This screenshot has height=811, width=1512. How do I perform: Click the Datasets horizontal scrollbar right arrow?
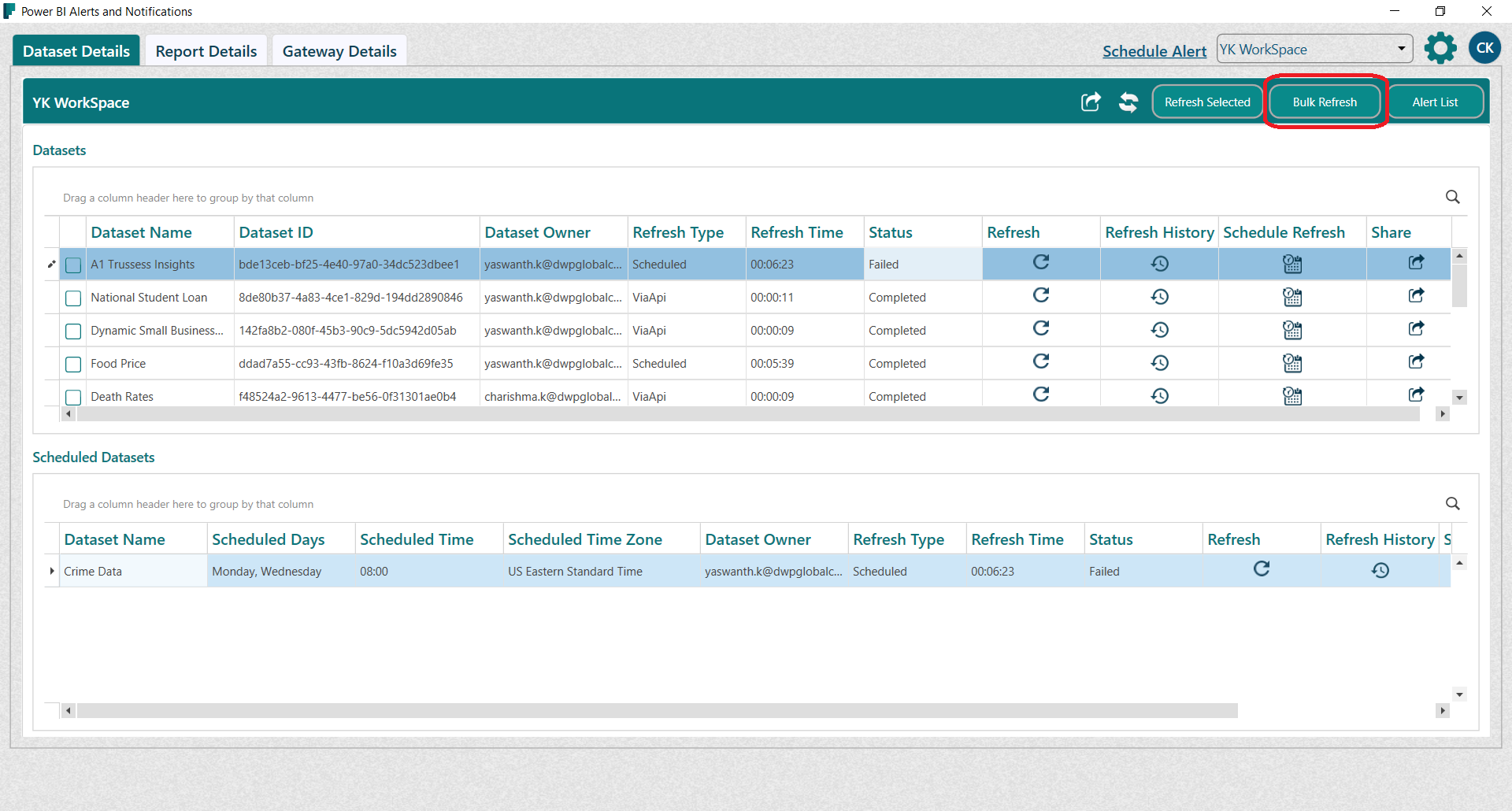[1443, 414]
